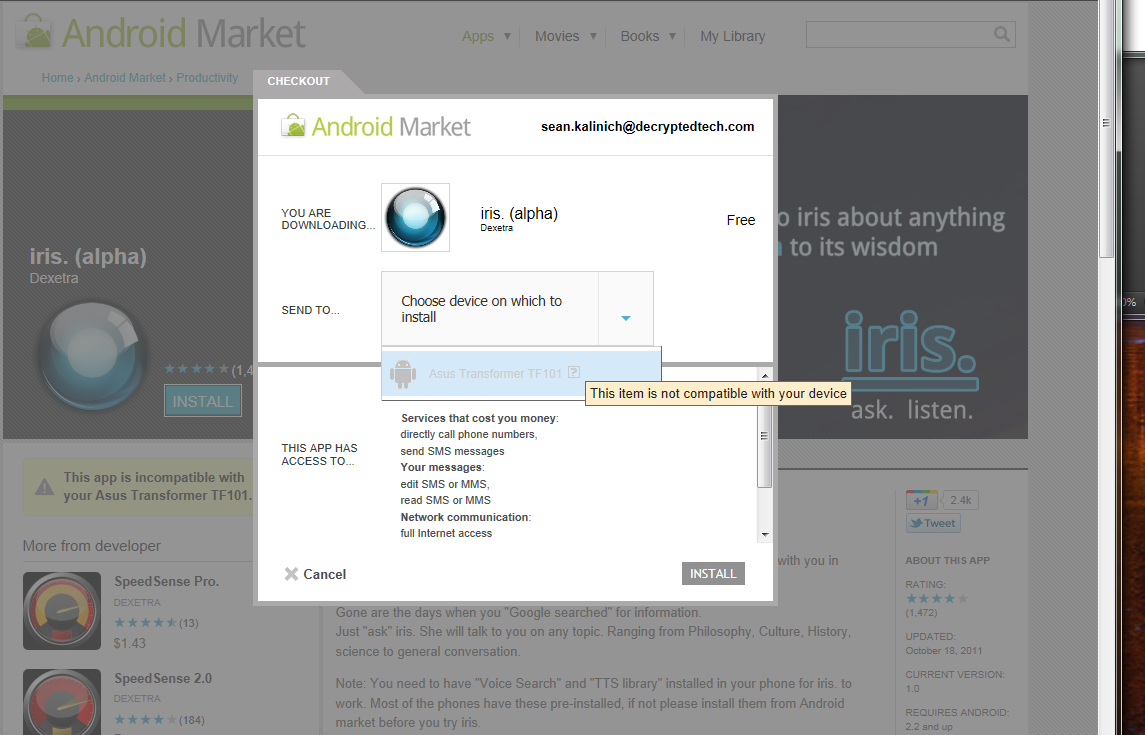
Task: Open My Library
Action: click(x=732, y=36)
